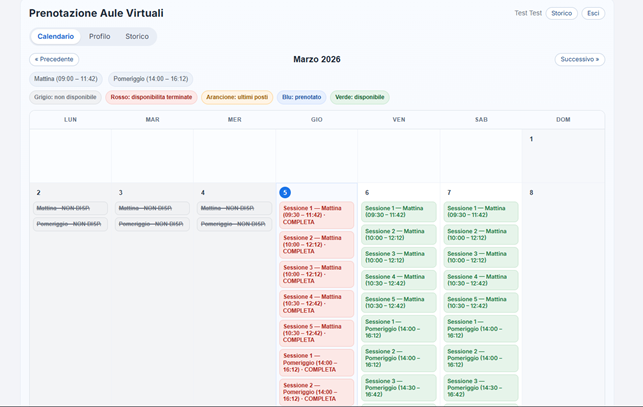643x407 pixels.
Task: Book Sessione 1 Mattina on Friday 6
Action: click(x=398, y=212)
